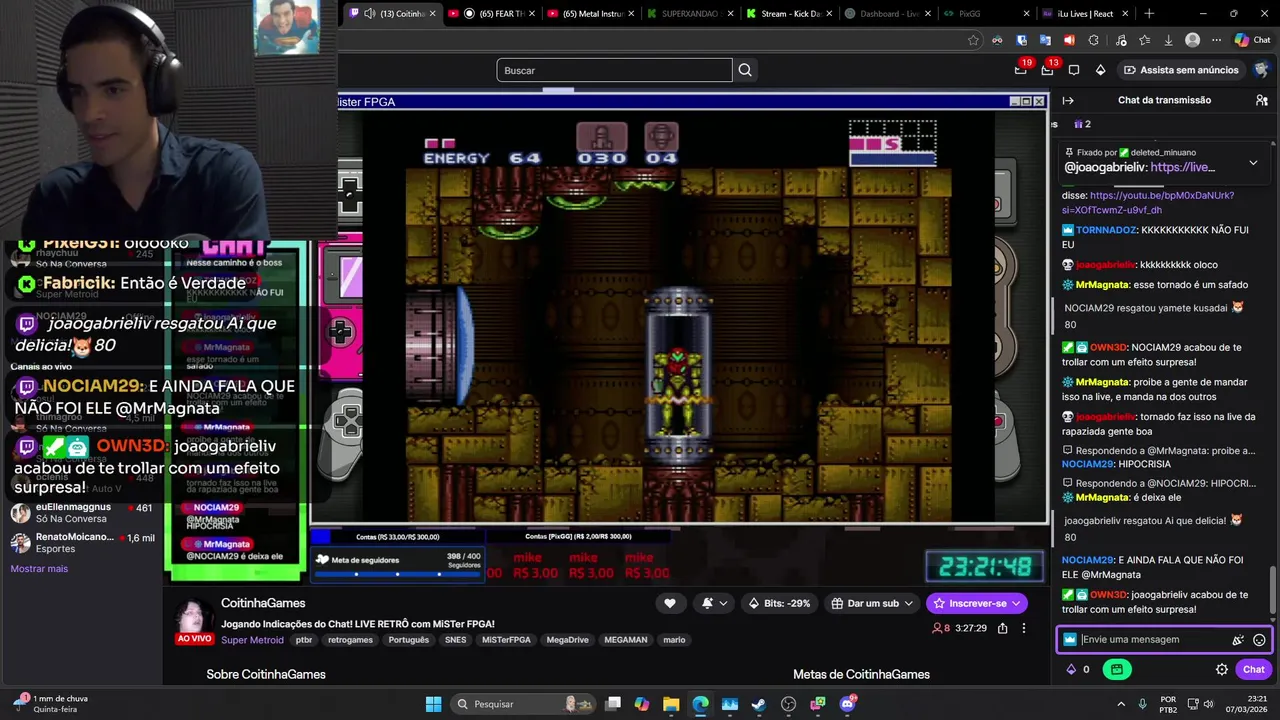Click the chat vertical scrollbar
This screenshot has width=1280, height=720.
pos(1273,590)
